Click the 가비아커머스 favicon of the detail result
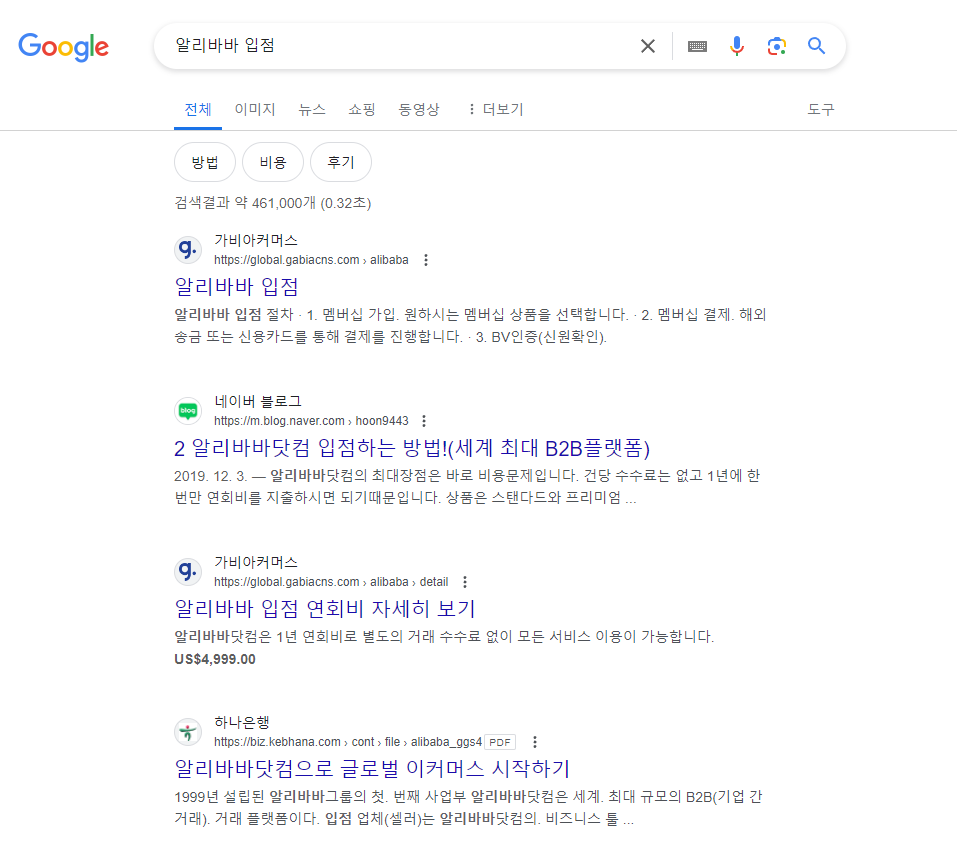957x849 pixels. point(188,572)
